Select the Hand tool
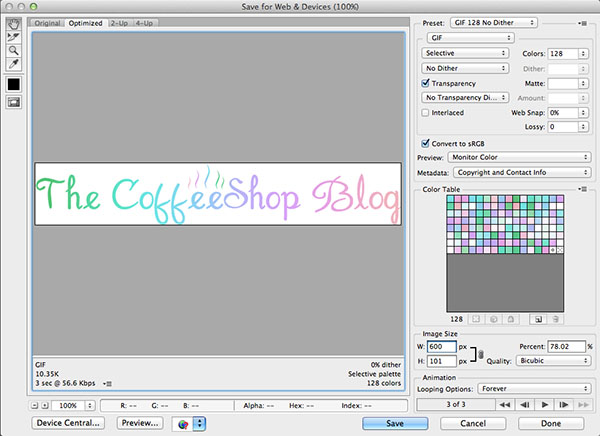The width and height of the screenshot is (600, 436). 14,24
